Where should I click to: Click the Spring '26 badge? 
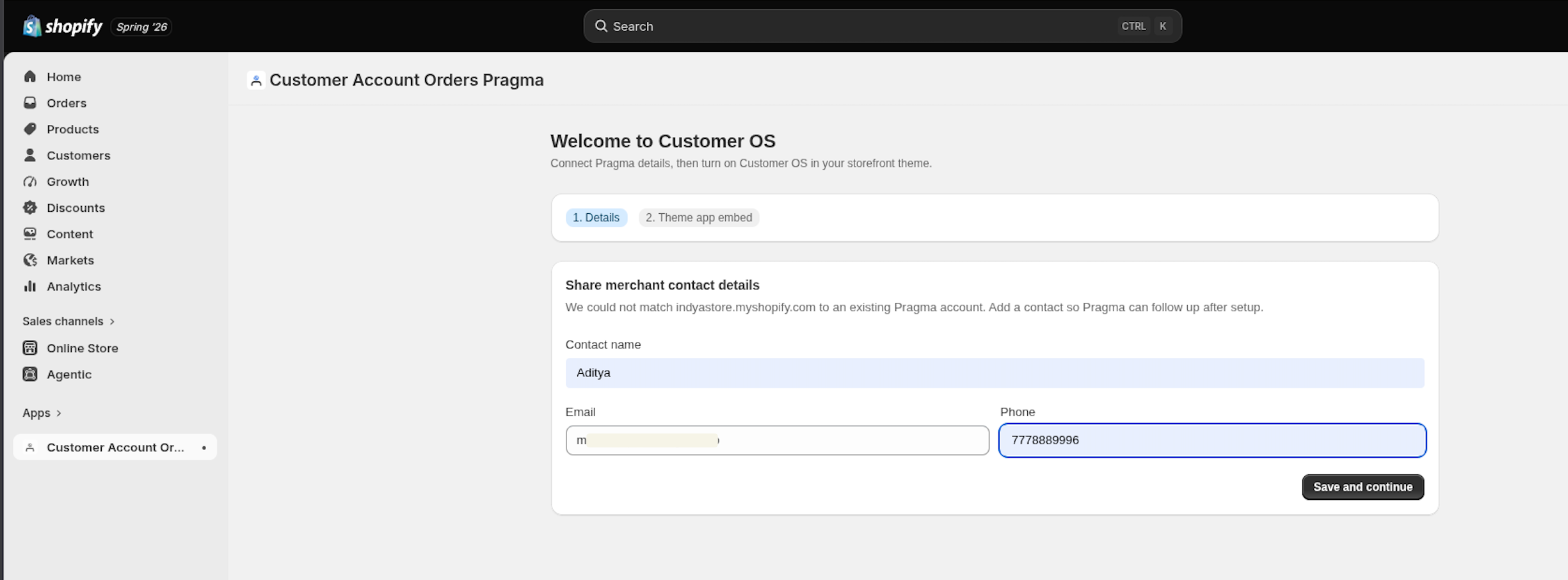141,27
